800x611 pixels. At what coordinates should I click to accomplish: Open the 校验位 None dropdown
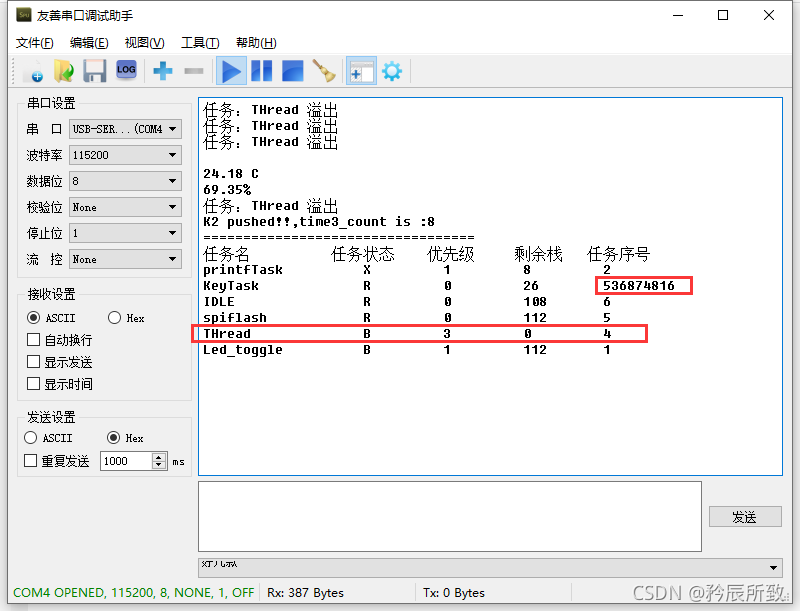click(x=126, y=207)
